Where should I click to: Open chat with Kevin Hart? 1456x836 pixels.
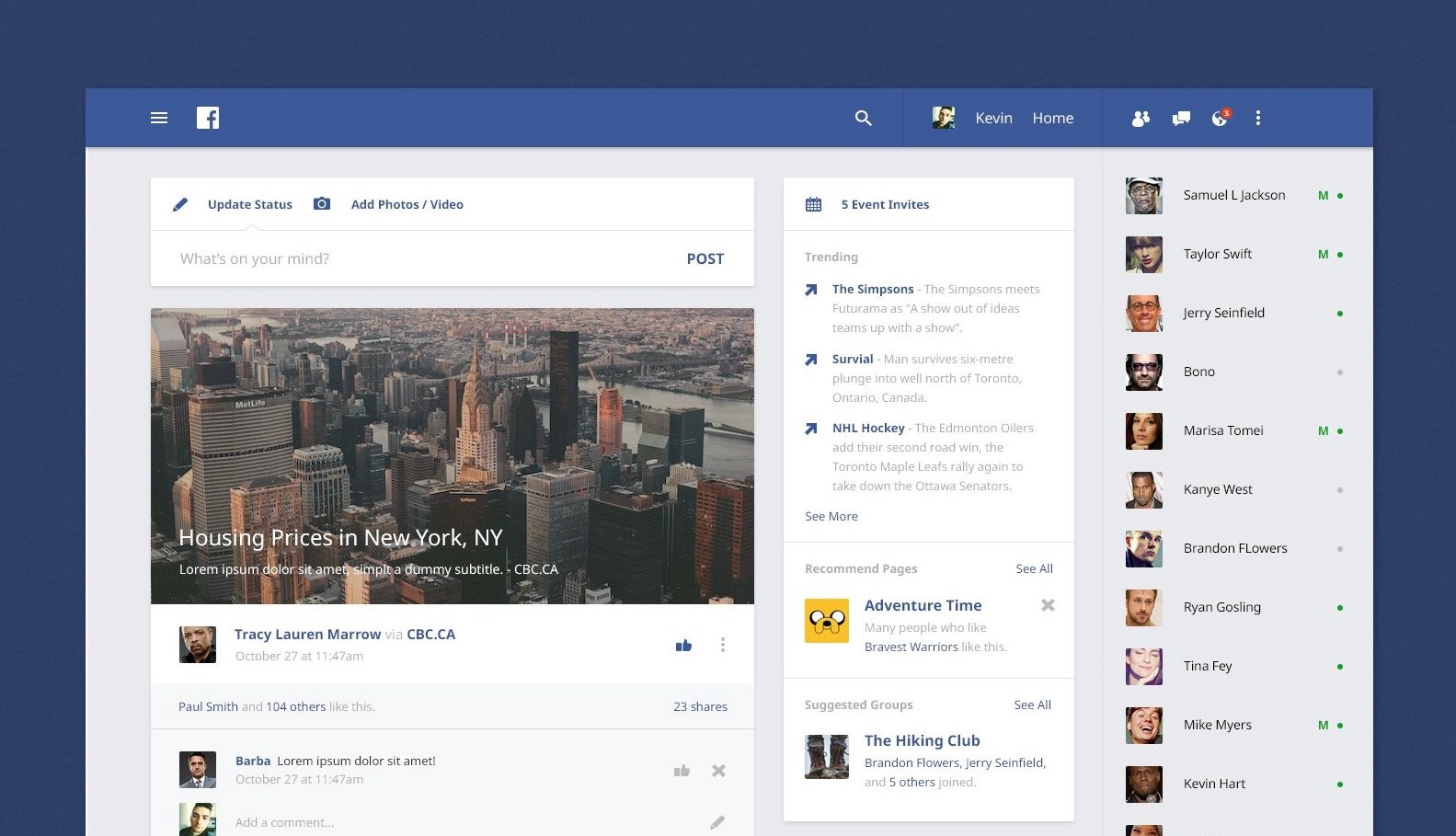(x=1235, y=784)
